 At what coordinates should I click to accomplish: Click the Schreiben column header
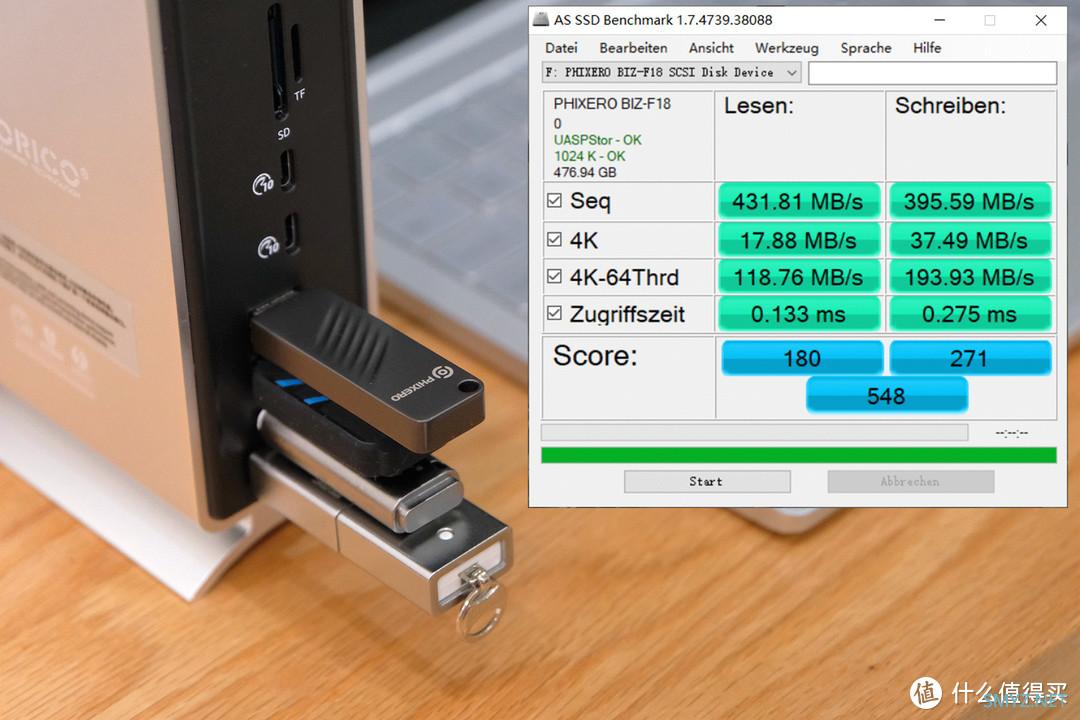950,105
